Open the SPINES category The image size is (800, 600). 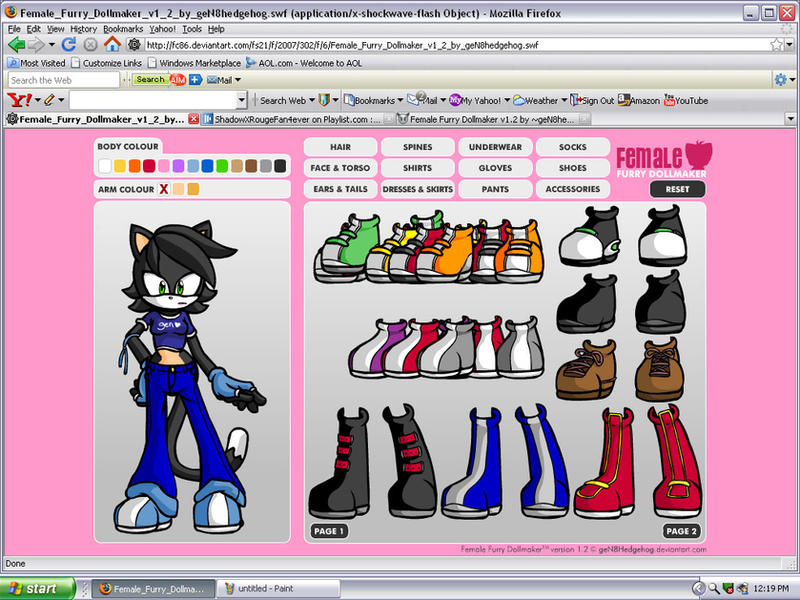pyautogui.click(x=418, y=147)
